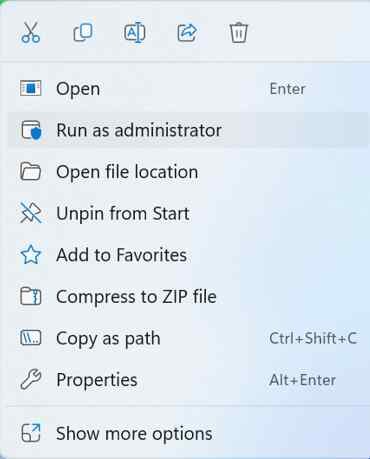The image size is (370, 459).
Task: Choose Run as administrator
Action: (188, 130)
